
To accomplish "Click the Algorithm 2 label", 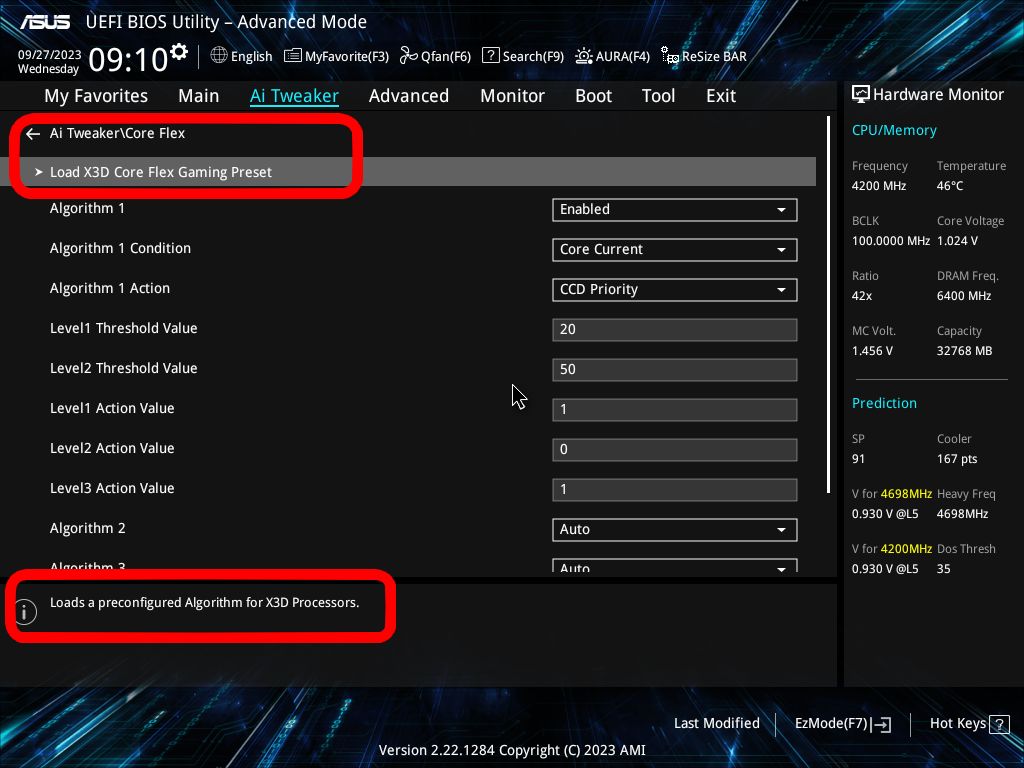I will pos(88,528).
